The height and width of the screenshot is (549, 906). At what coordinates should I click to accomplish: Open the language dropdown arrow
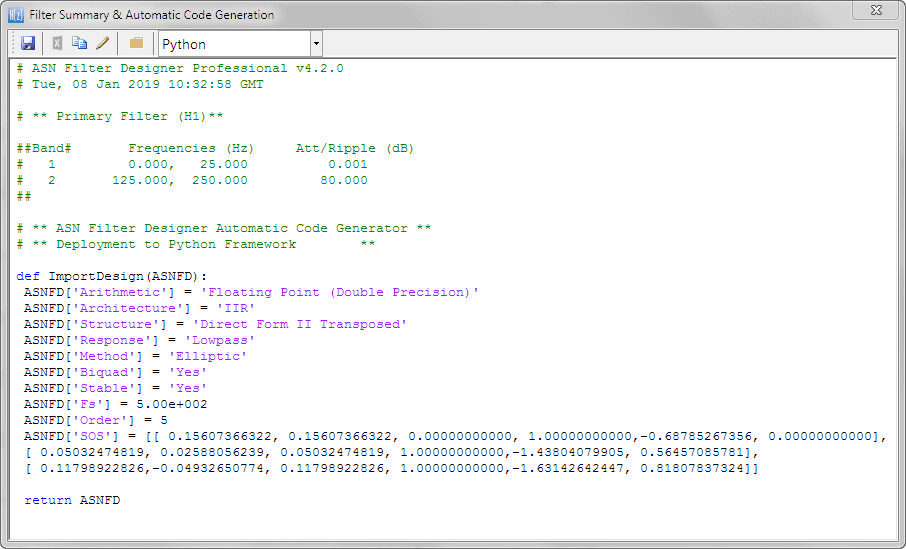coord(316,44)
